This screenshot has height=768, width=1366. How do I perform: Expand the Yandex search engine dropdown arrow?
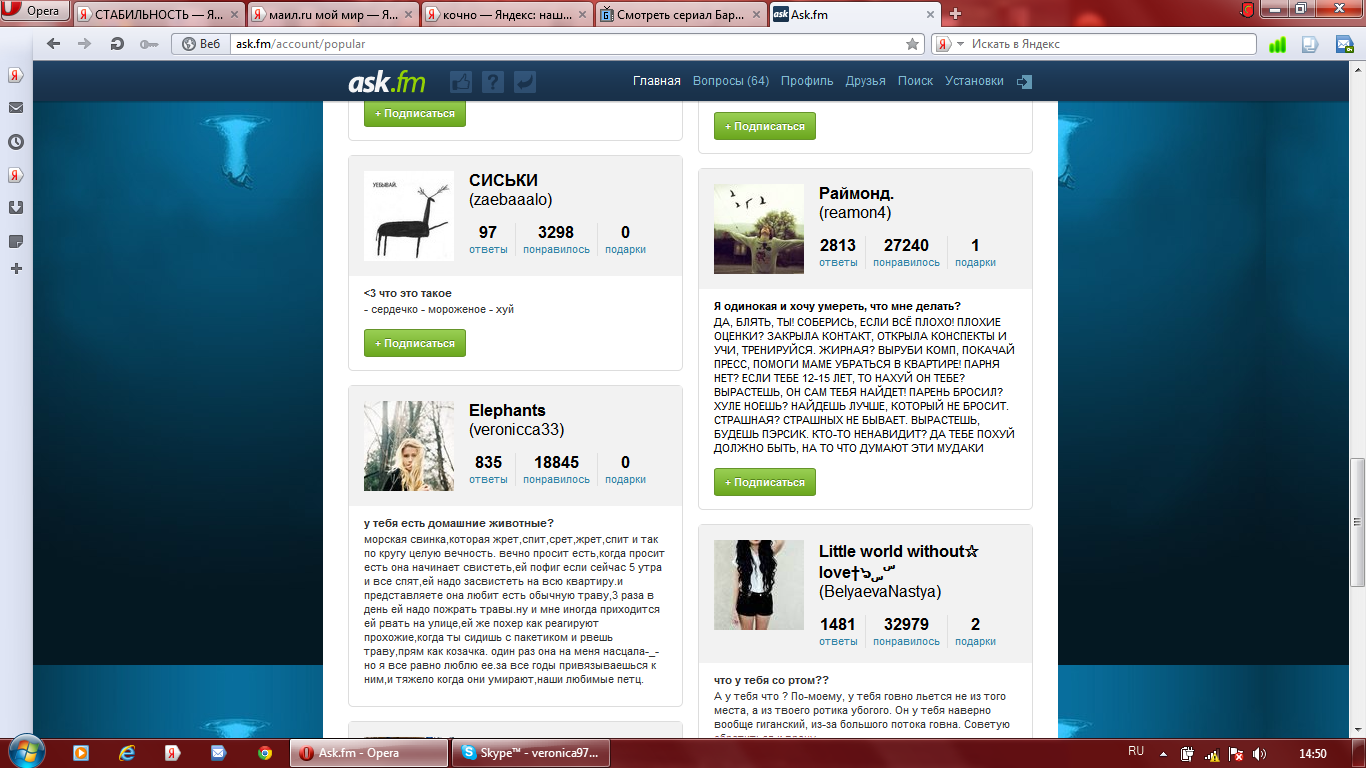(960, 44)
